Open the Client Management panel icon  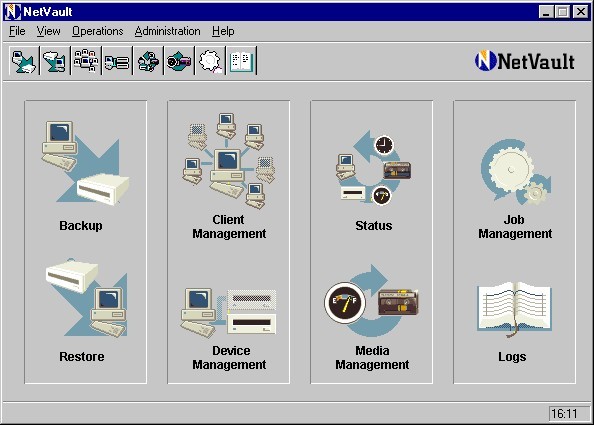tap(228, 161)
